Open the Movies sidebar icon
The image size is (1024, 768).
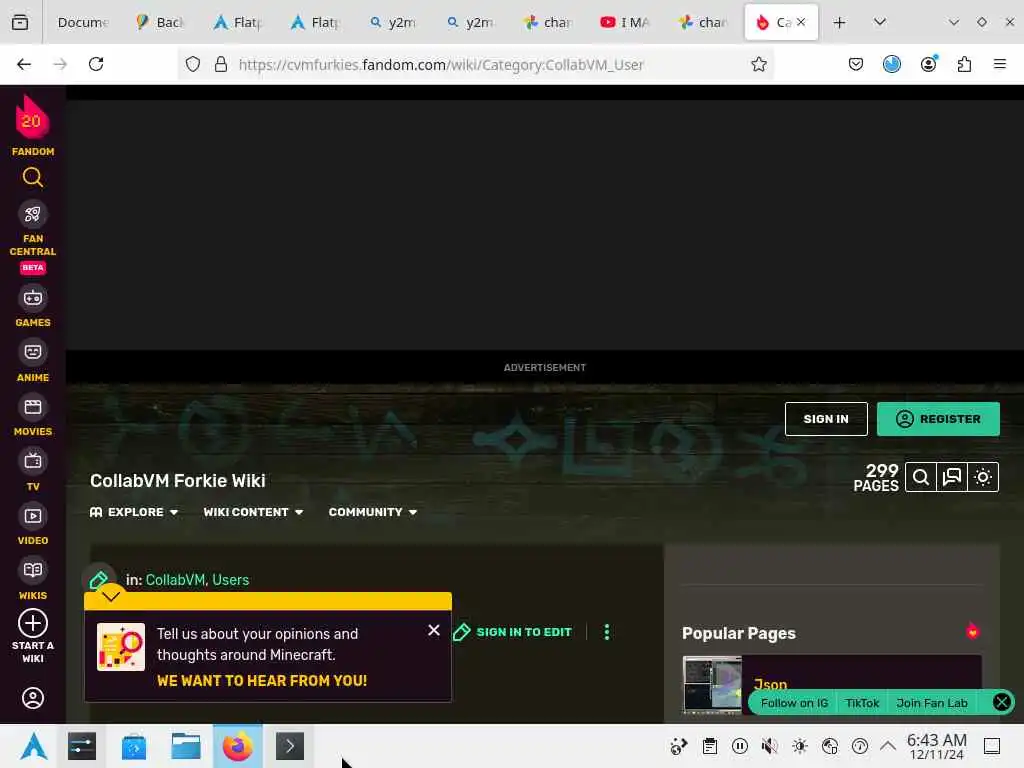(33, 408)
